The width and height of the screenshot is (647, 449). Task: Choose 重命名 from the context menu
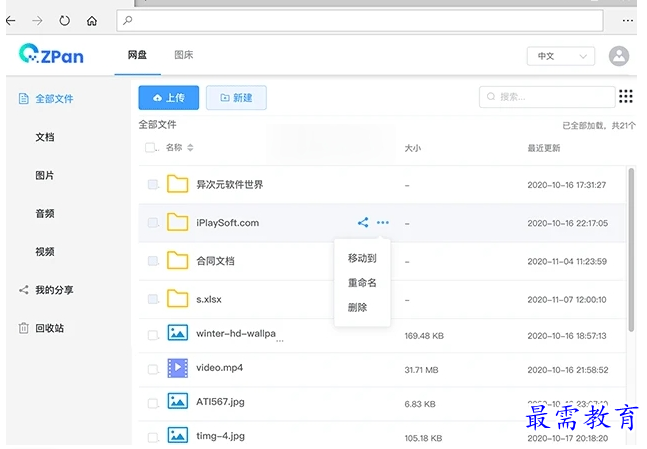pyautogui.click(x=361, y=283)
